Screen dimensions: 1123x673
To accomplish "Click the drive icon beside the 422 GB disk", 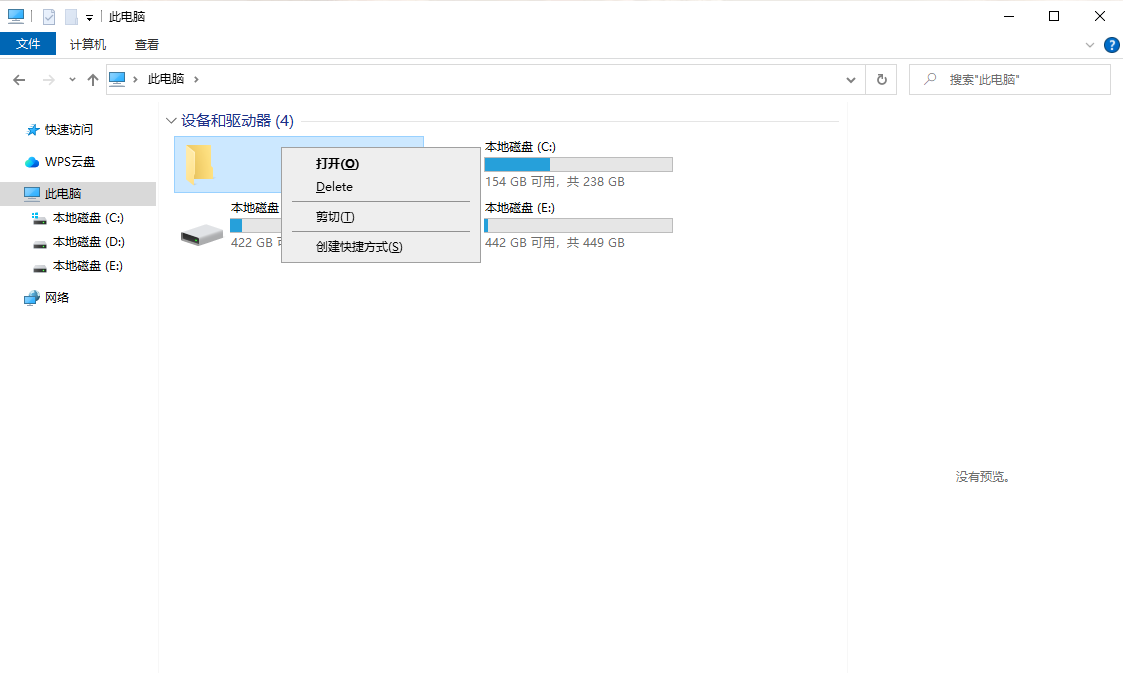I will click(202, 234).
